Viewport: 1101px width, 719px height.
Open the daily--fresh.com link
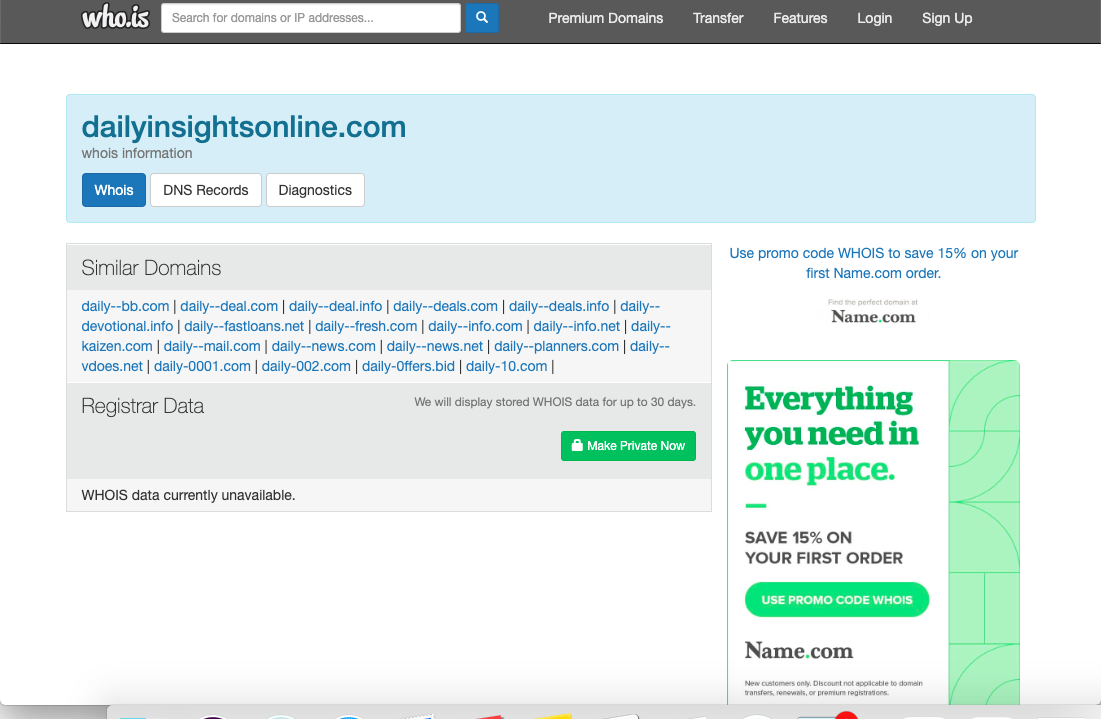[366, 326]
